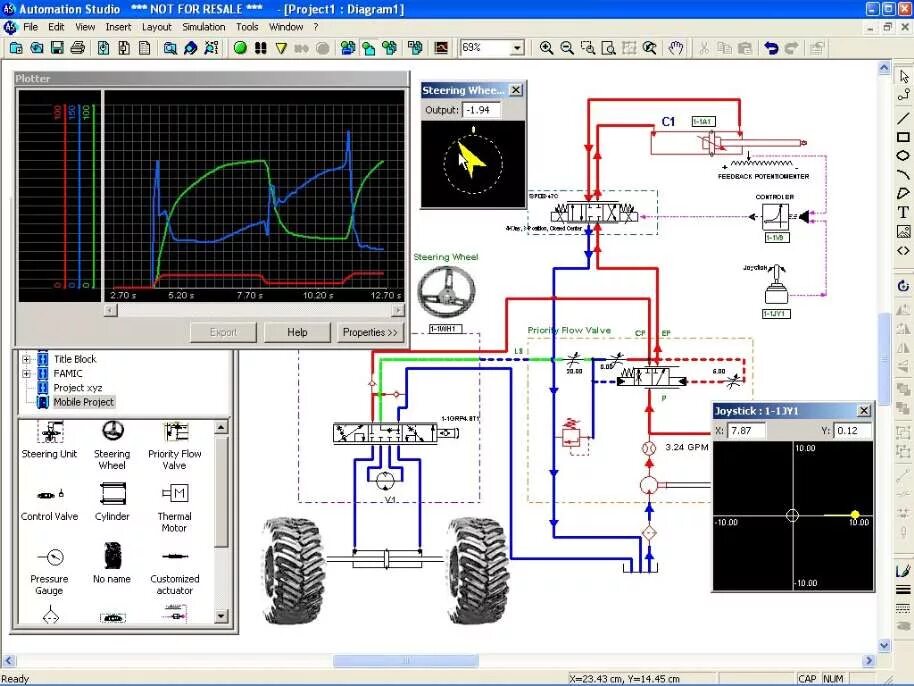The image size is (914, 686).
Task: Click the Properties >> button in Plotter
Action: [370, 332]
